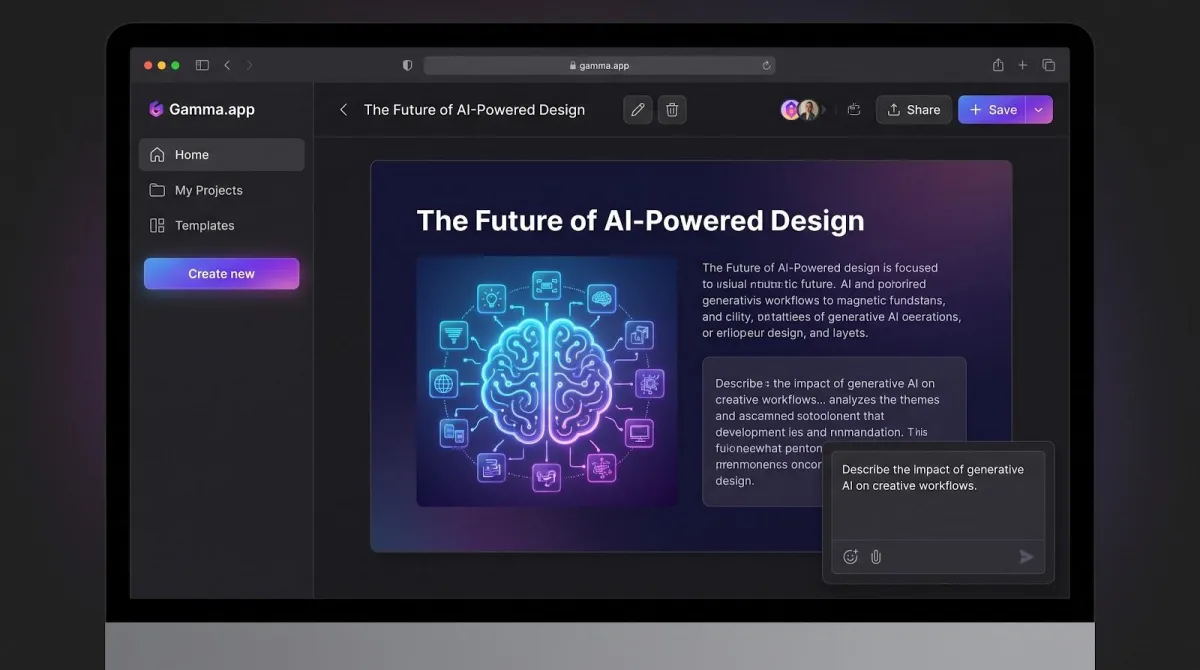Click the document title in the header bar
1200x670 pixels.
click(474, 110)
